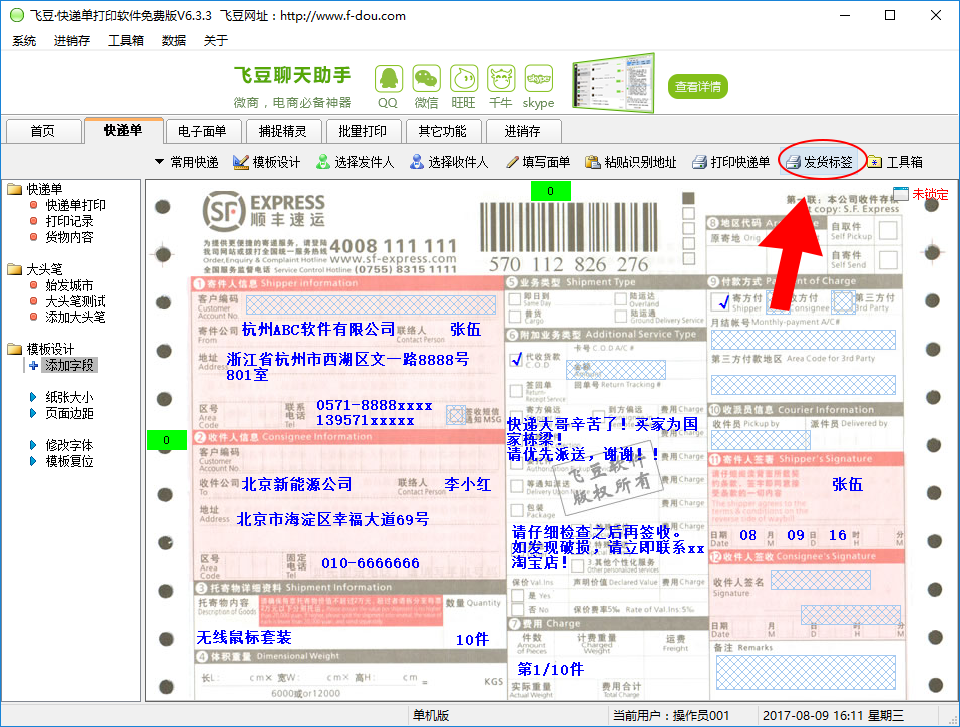
Task: Open the 数据 menu
Action: tap(173, 41)
